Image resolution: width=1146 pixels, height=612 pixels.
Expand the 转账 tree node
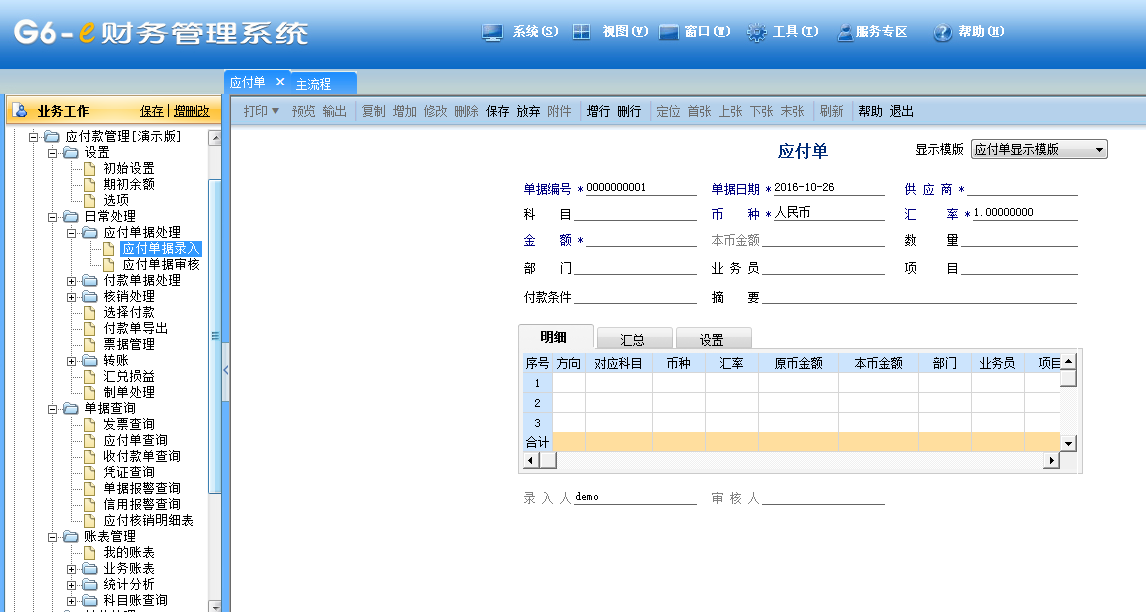[72, 360]
